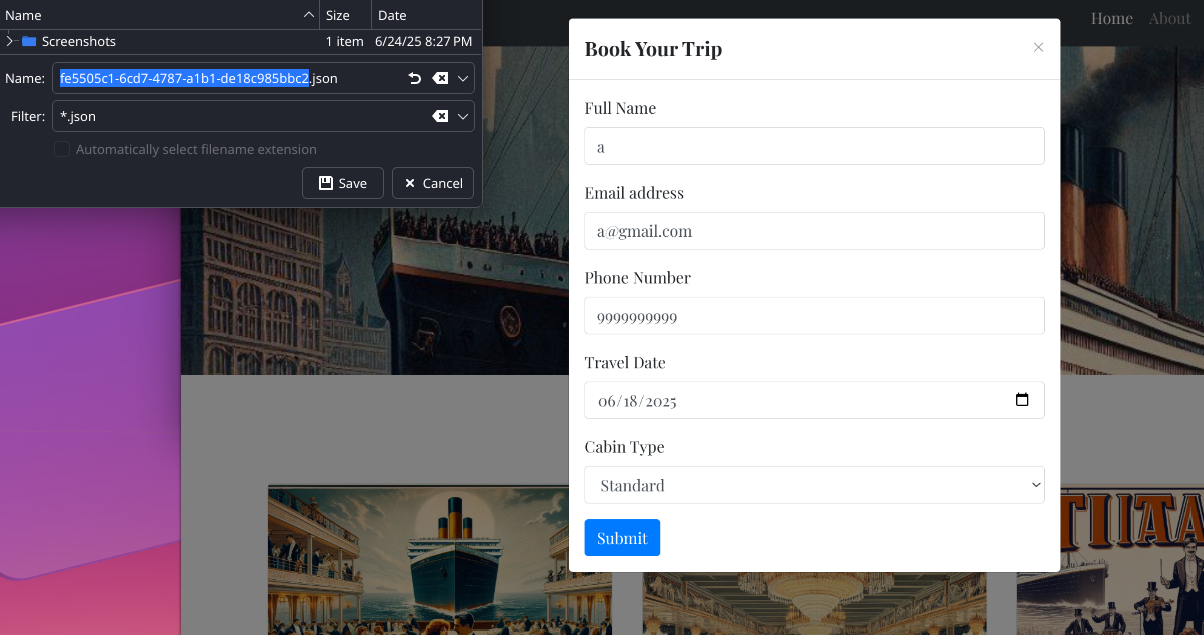Viewport: 1204px width, 635px height.
Task: Sort files by the Date column
Action: coord(427,15)
